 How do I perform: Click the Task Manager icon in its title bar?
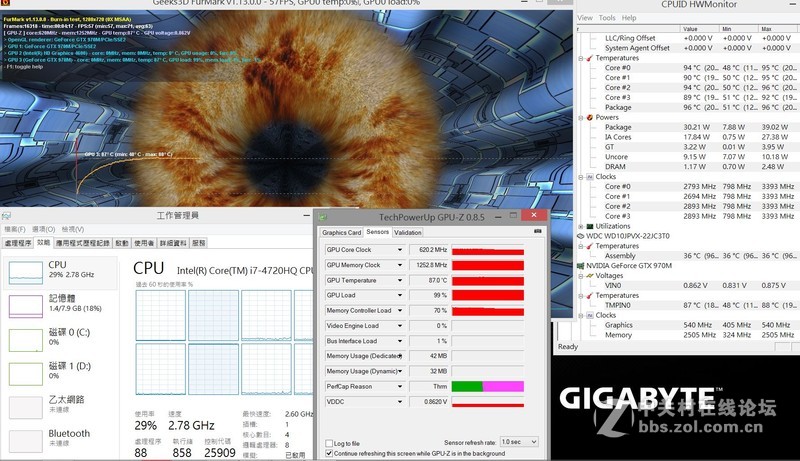(6, 216)
